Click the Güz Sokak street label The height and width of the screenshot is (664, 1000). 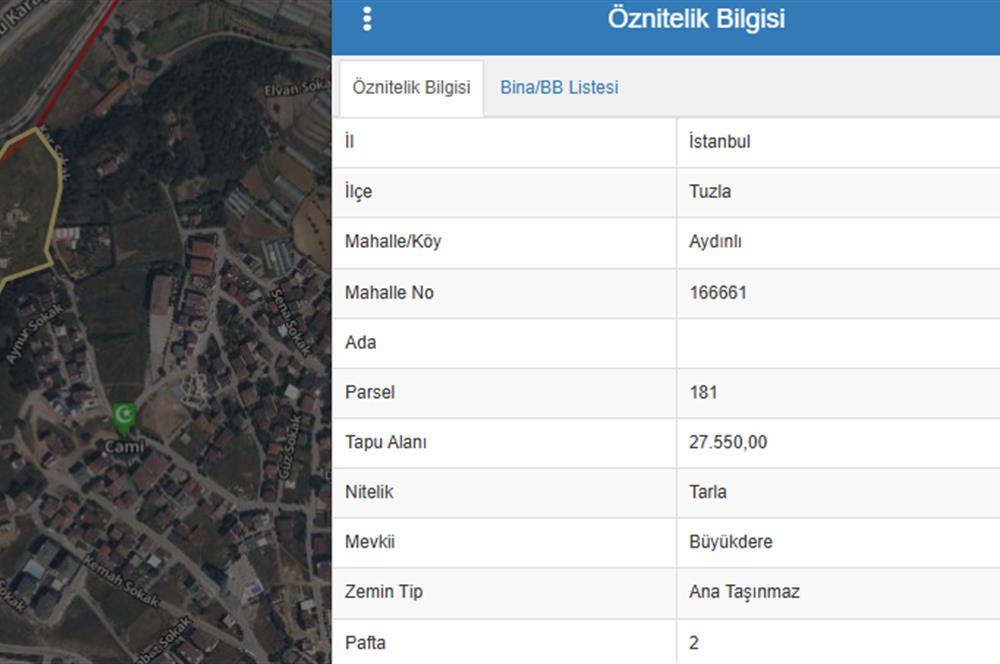point(289,447)
